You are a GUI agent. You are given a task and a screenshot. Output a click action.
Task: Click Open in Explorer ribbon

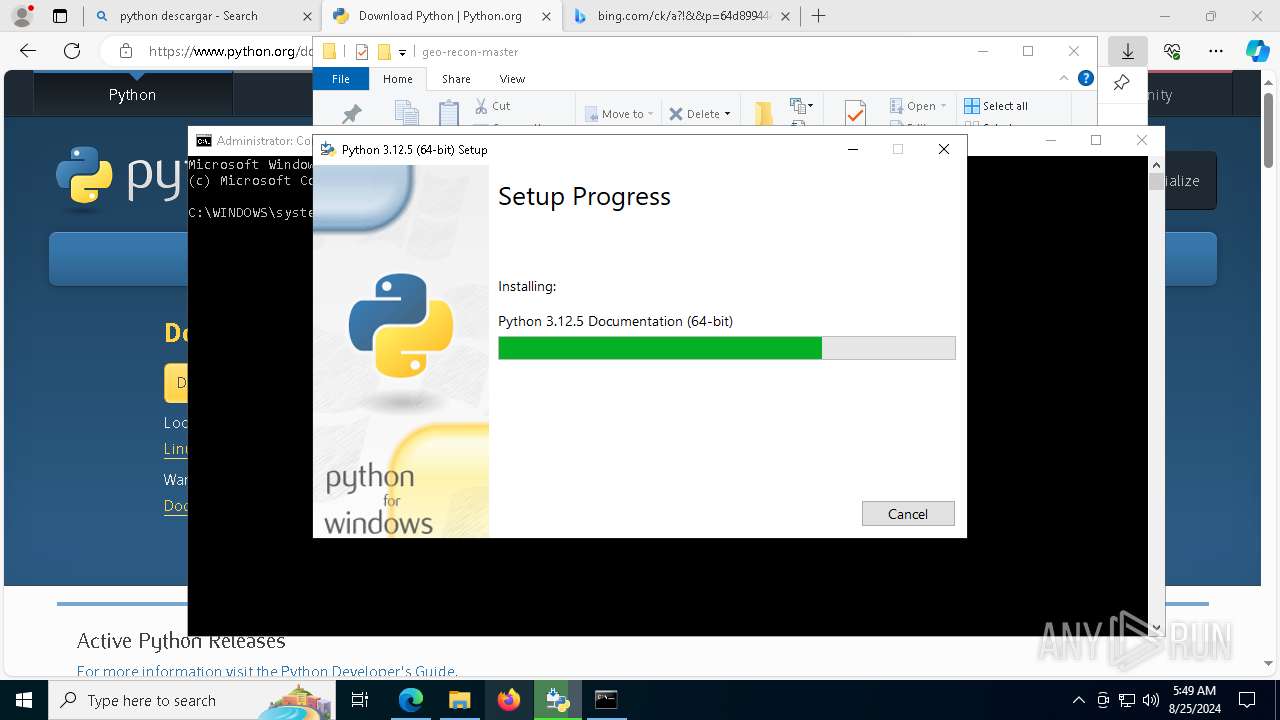pos(918,106)
